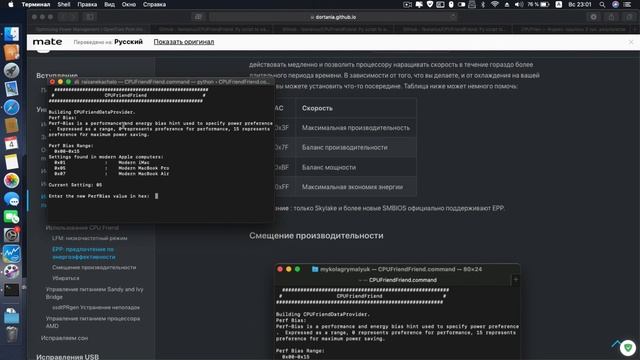Click Показать оригинал link in mate bar

coord(184,42)
